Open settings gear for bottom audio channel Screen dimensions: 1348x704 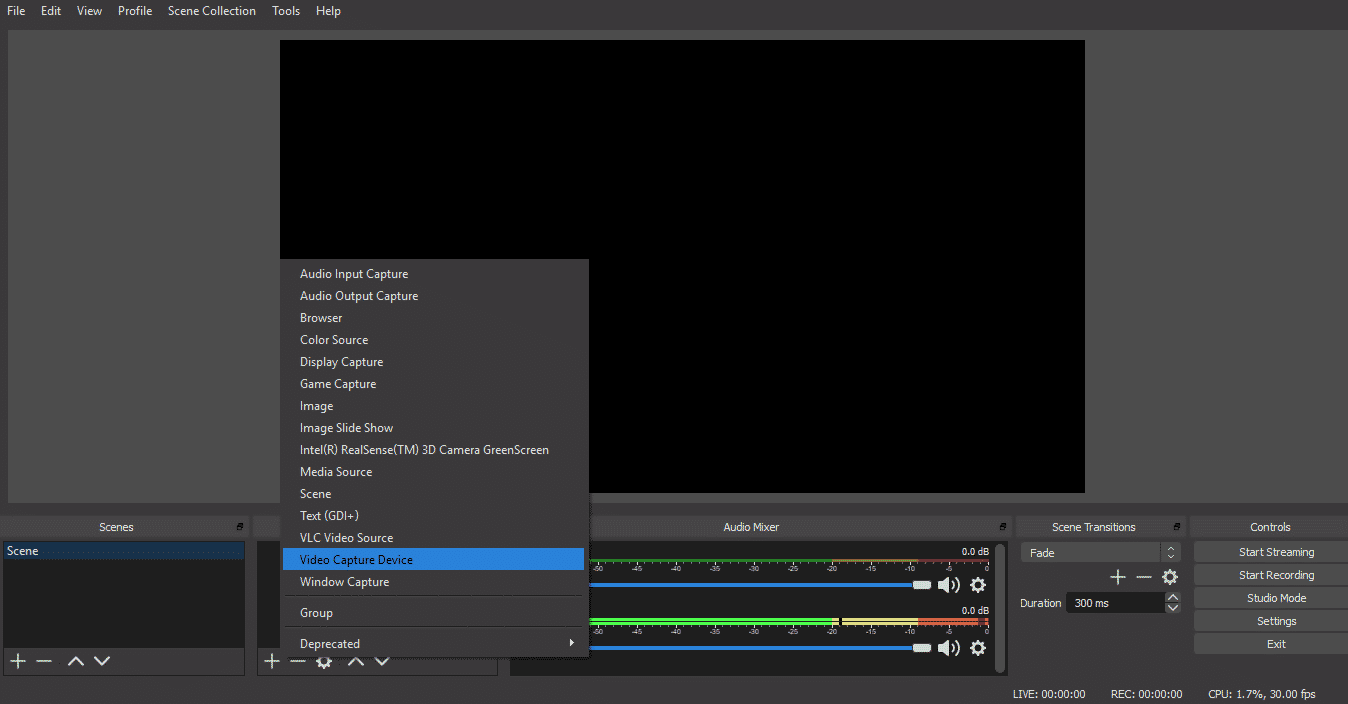[x=978, y=648]
